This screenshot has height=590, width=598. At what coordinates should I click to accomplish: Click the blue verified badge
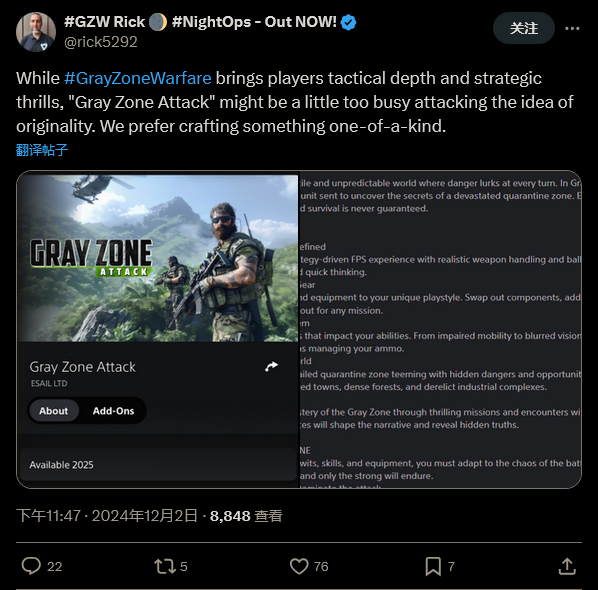coord(348,22)
